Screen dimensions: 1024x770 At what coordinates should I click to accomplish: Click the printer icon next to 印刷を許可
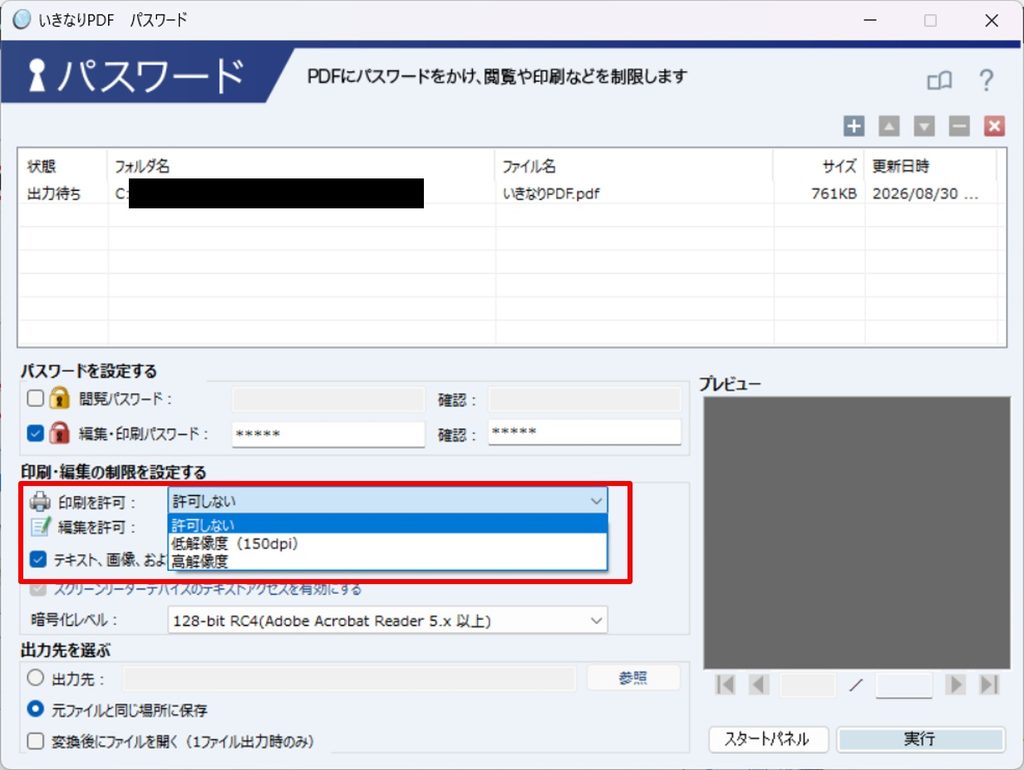(40, 502)
